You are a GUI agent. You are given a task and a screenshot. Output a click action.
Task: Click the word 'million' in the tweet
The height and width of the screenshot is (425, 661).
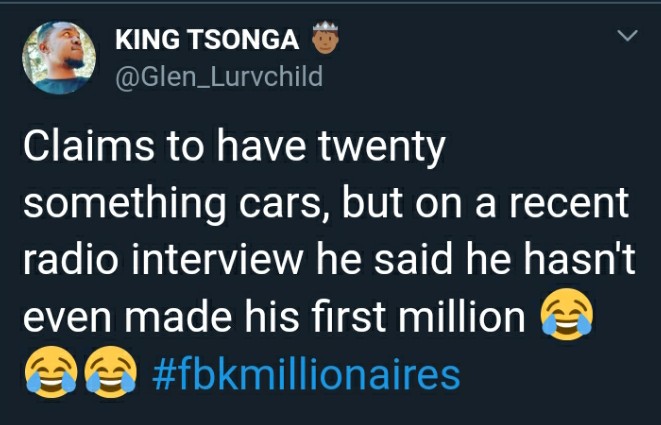pyautogui.click(x=462, y=316)
